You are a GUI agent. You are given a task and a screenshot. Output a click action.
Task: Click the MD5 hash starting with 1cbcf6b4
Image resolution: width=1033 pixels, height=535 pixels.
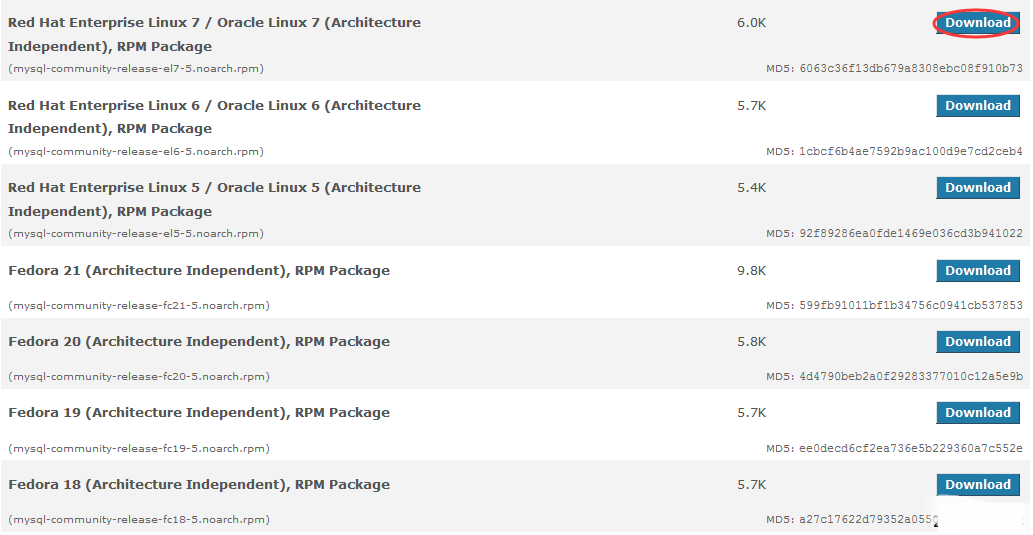pos(911,152)
